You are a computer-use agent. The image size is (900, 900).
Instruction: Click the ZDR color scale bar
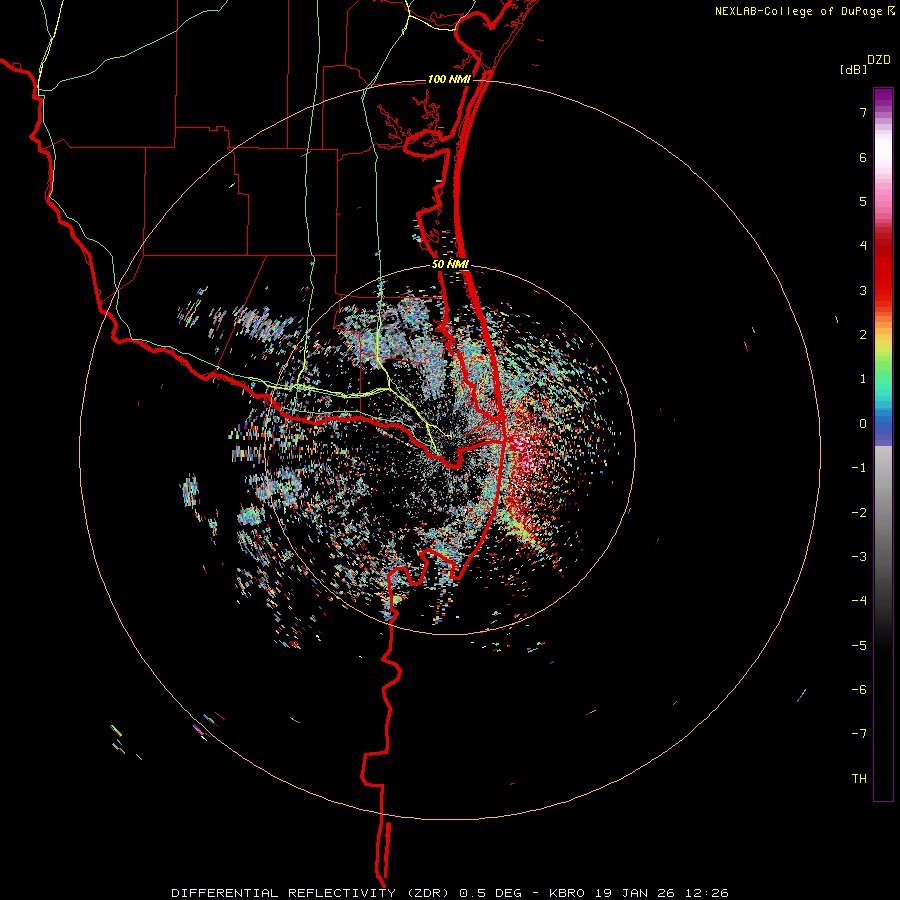click(x=883, y=444)
